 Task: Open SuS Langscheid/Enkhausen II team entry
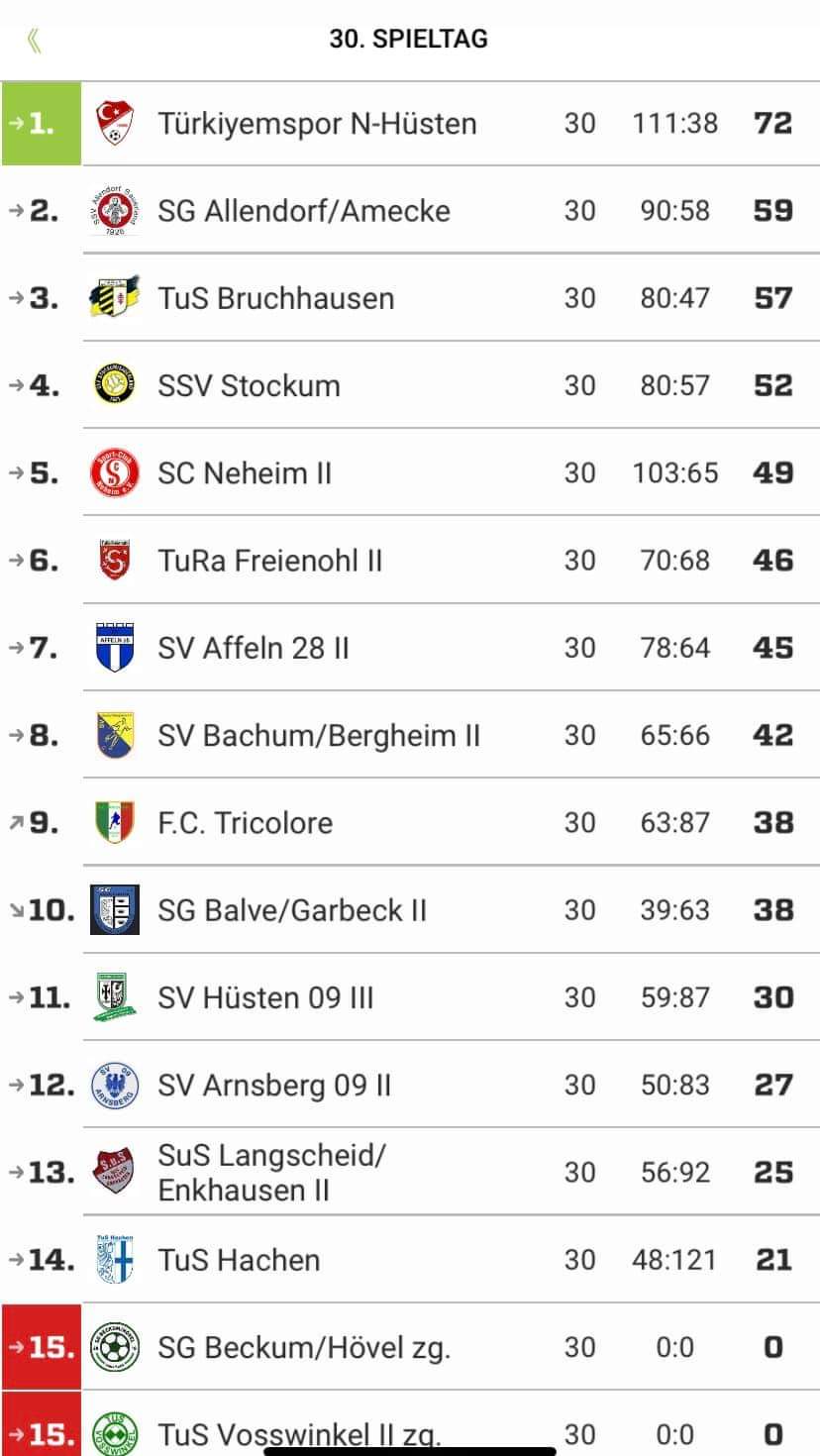coord(271,1172)
